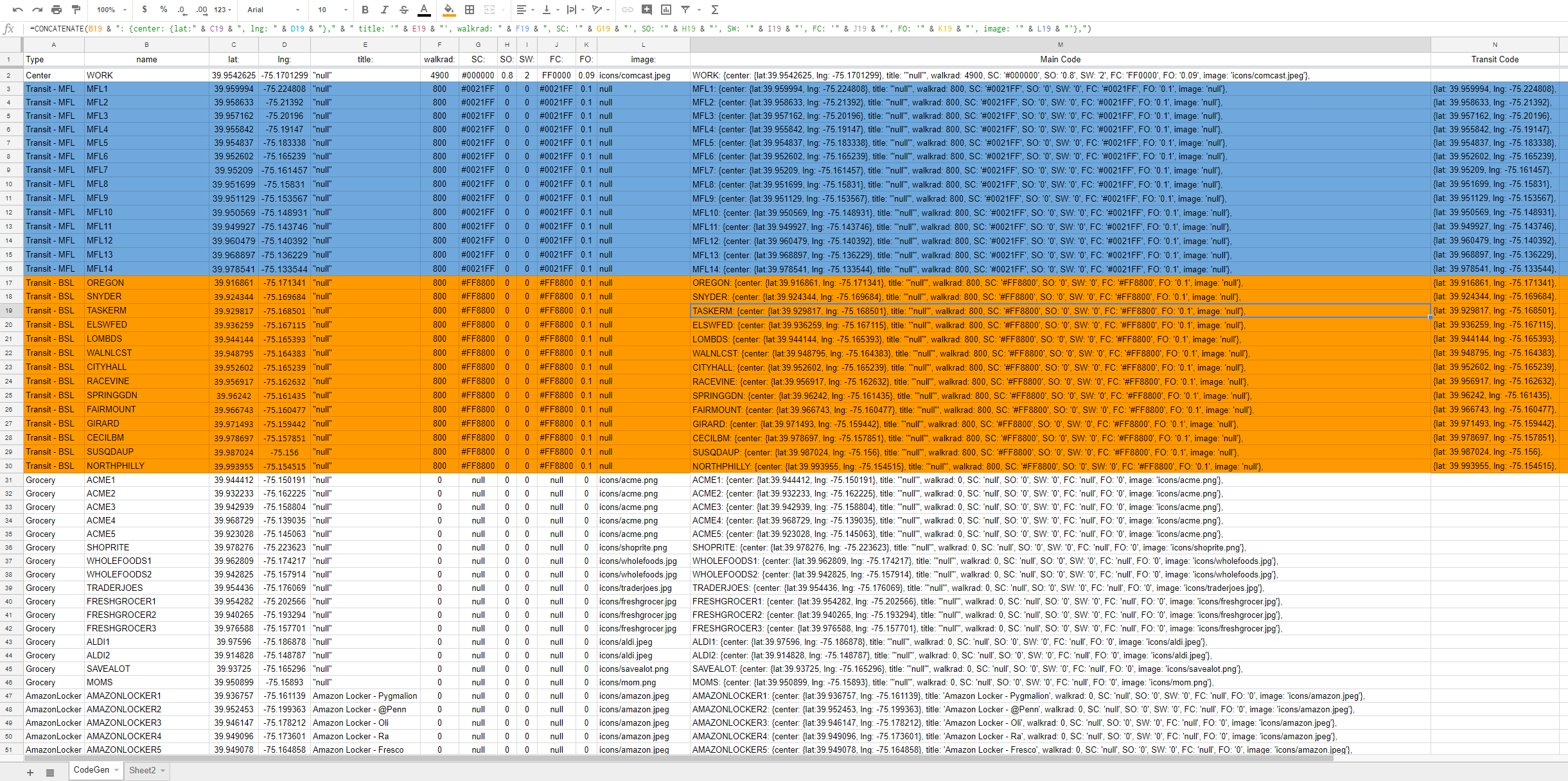Viewport: 1568px width, 781px height.
Task: Activate the paint format tool
Action: [76, 10]
